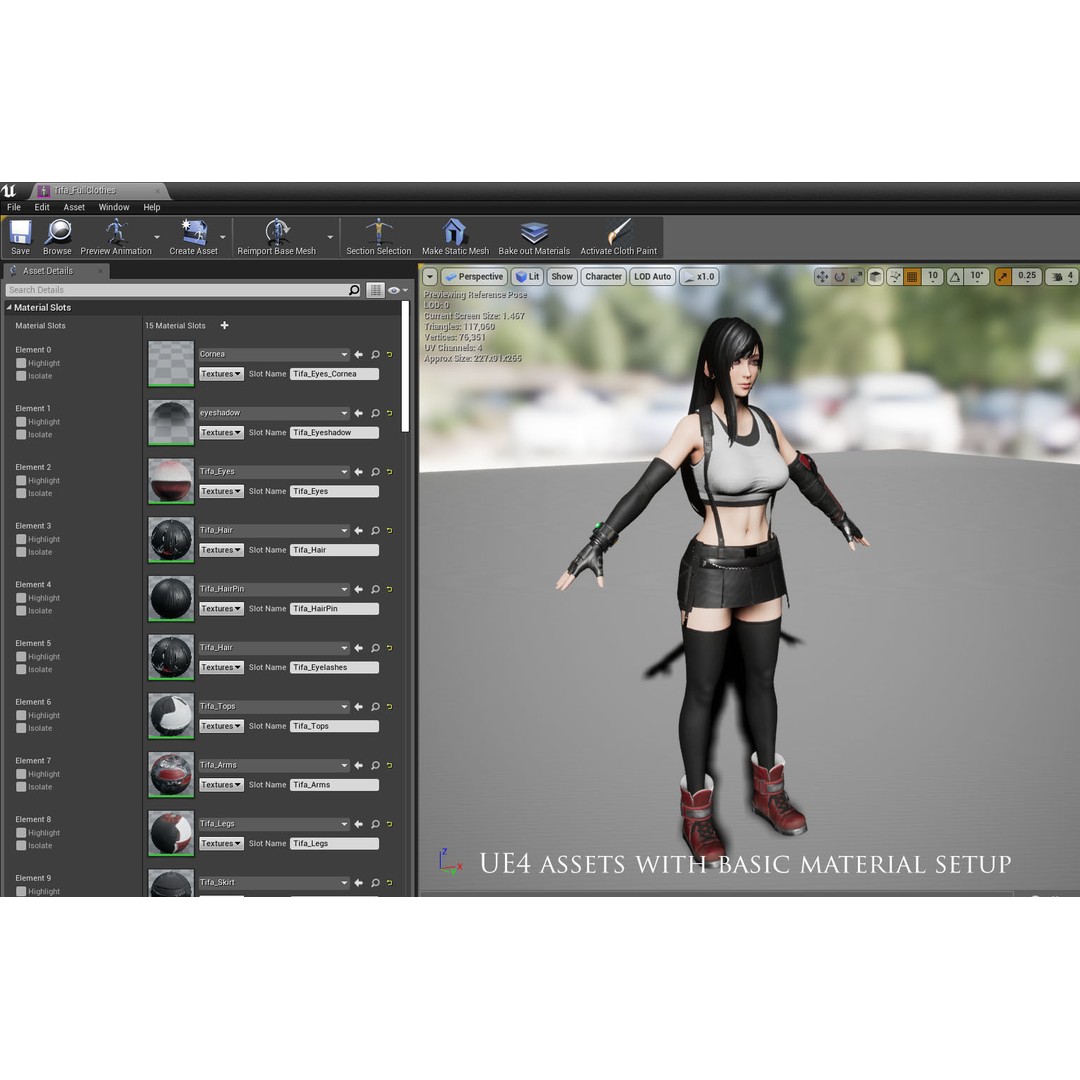Open Reimport Base Mesh options arrow

[330, 237]
